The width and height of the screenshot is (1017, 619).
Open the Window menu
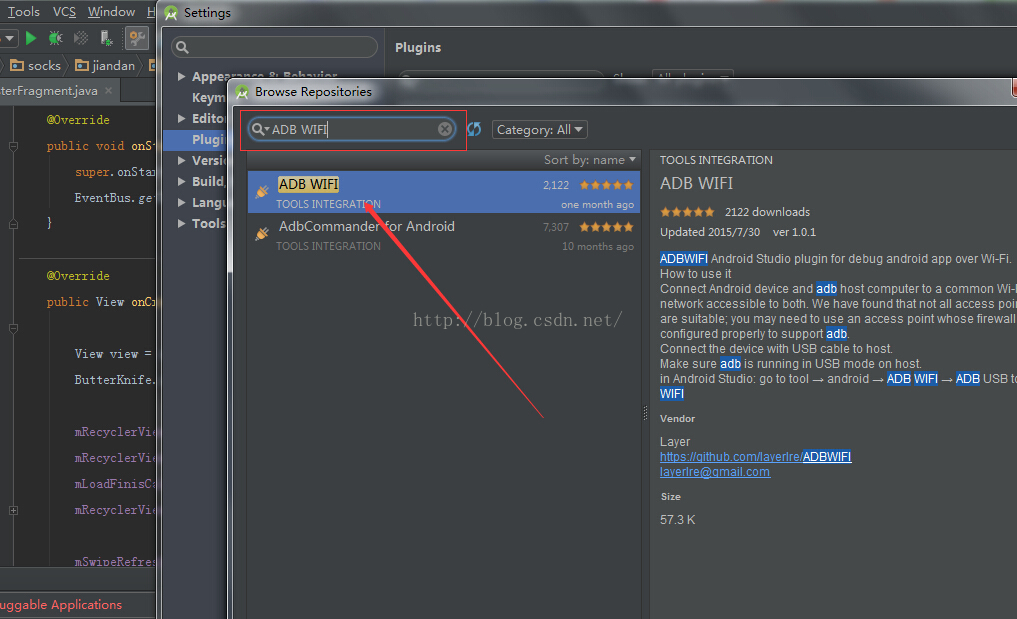click(112, 12)
